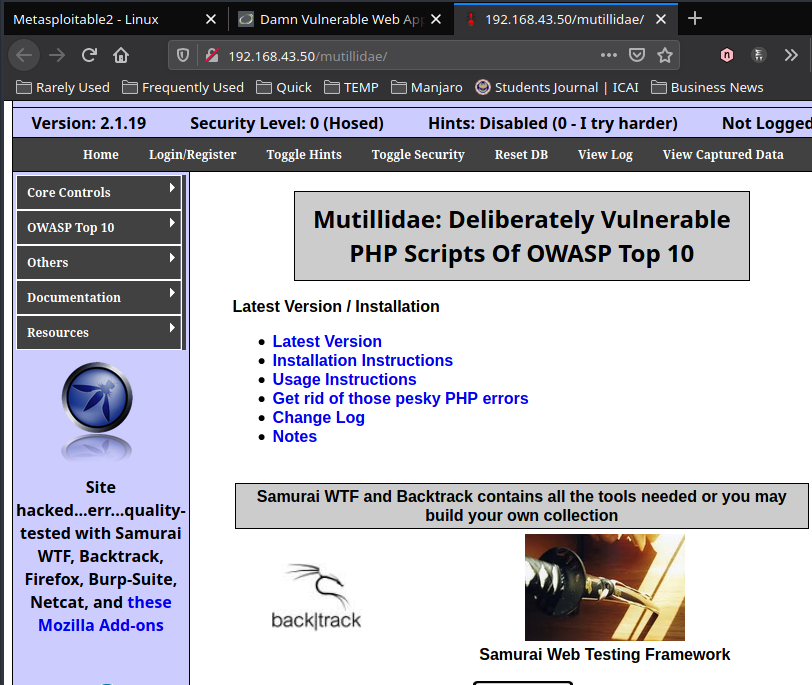Open the Notes link
This screenshot has height=685, width=812.
pos(295,436)
